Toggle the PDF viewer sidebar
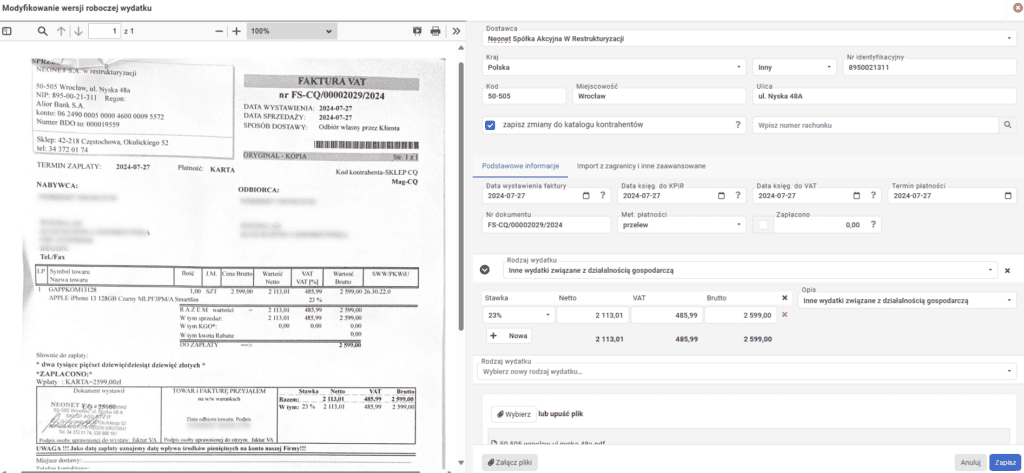The height and width of the screenshot is (473, 1024). pyautogui.click(x=8, y=31)
